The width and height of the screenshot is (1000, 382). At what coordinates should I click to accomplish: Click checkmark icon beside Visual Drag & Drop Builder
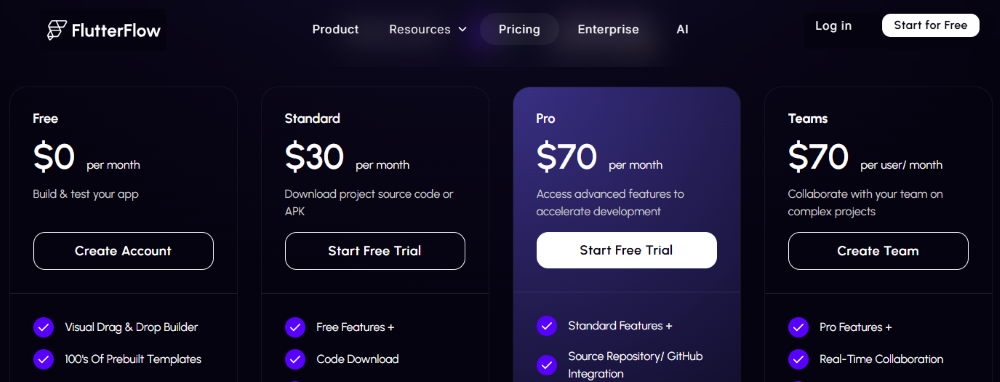click(43, 327)
